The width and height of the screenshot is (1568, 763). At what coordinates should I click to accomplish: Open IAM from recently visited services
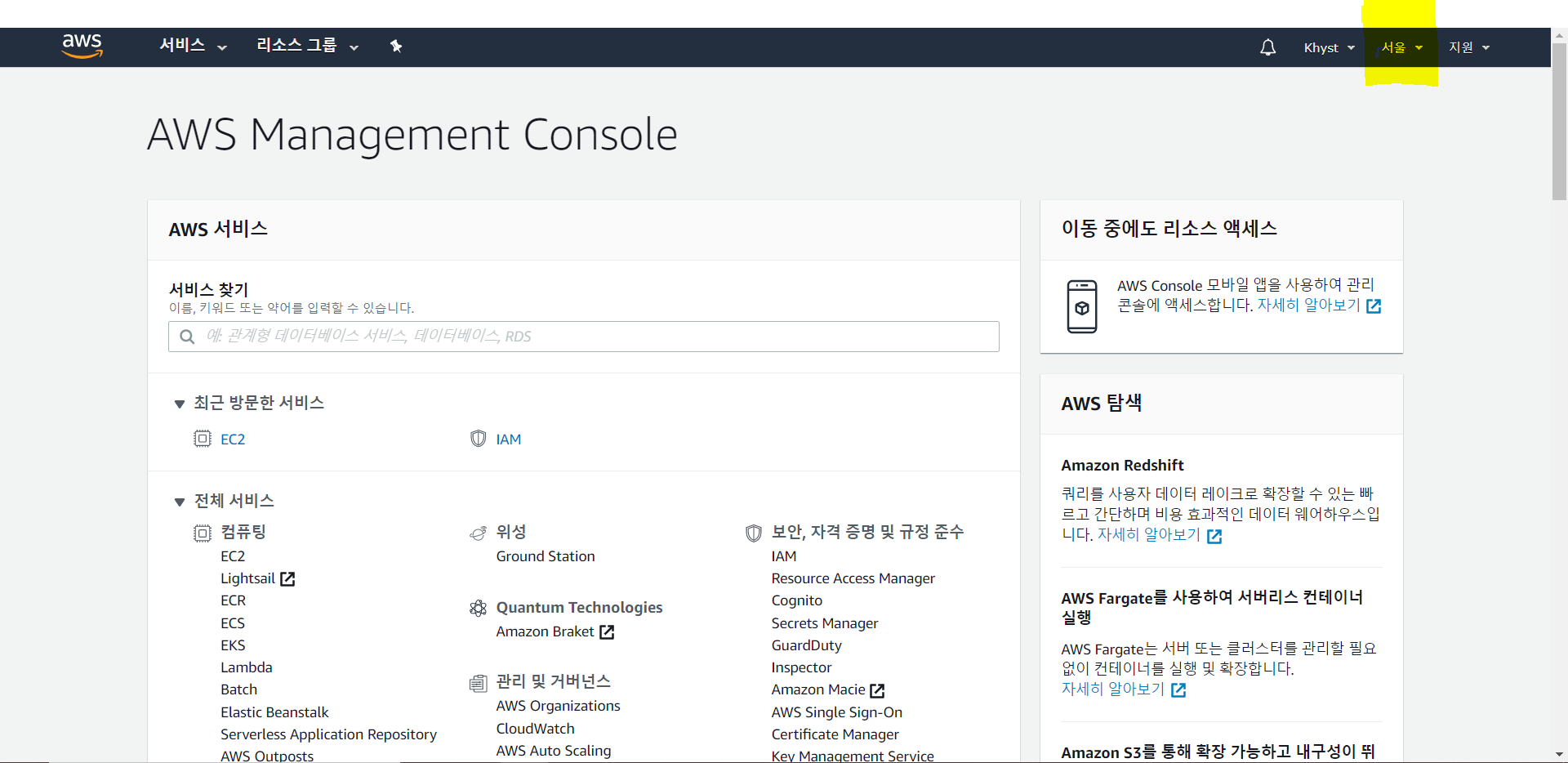tap(508, 440)
